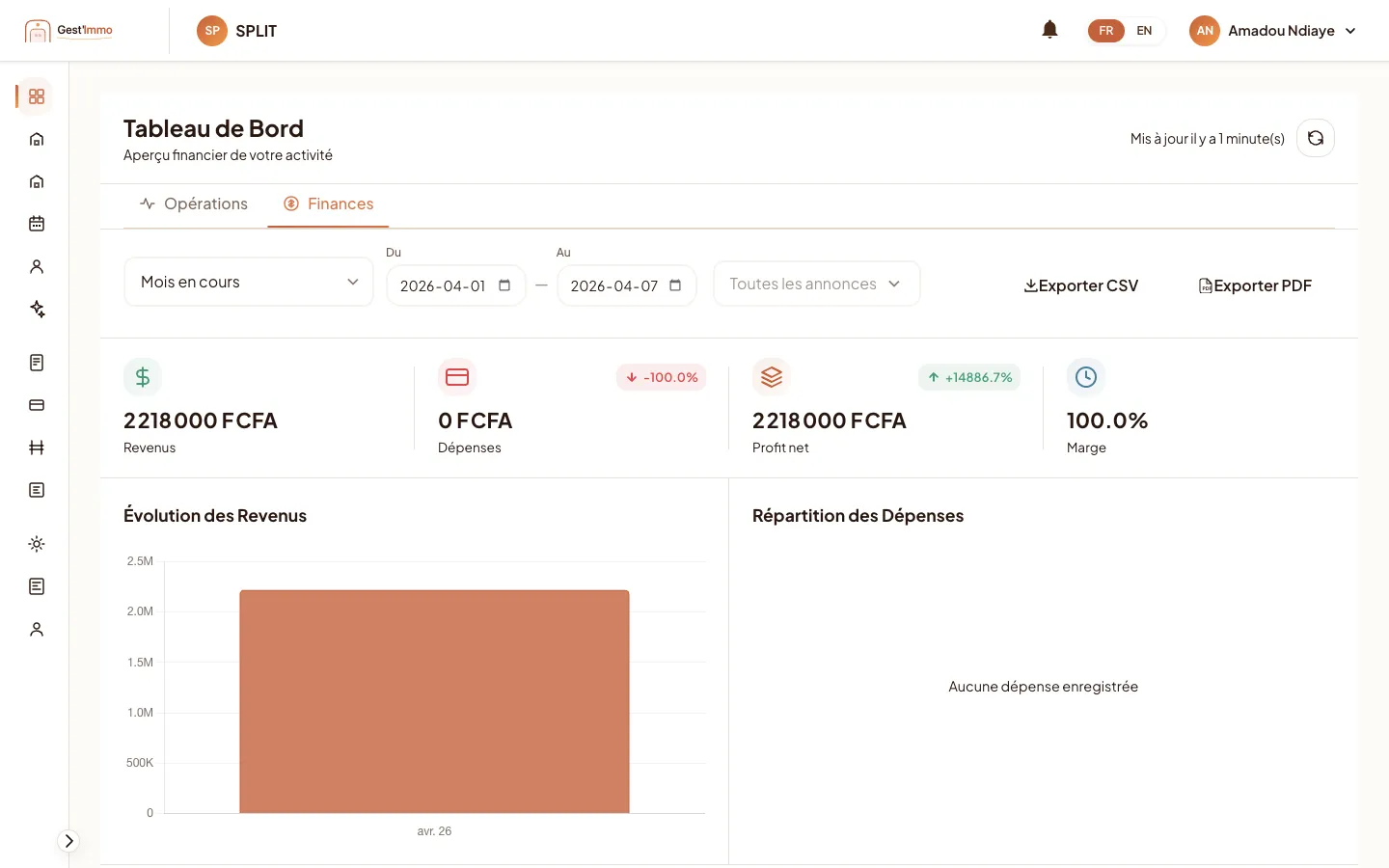This screenshot has height=868, width=1389.
Task: Switch to the Opérations tab
Action: (194, 203)
